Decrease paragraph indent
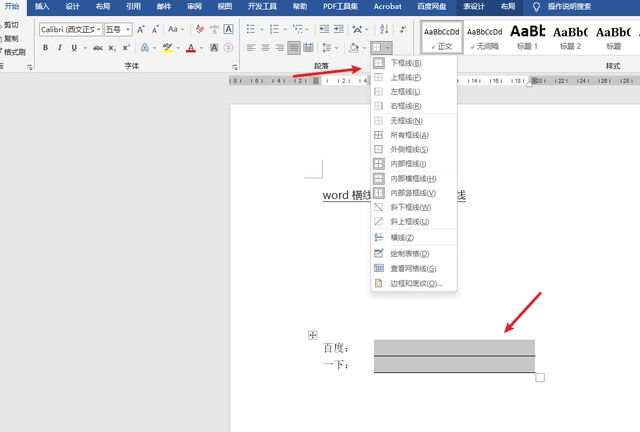Viewport: 640px width, 432px height. [324, 29]
